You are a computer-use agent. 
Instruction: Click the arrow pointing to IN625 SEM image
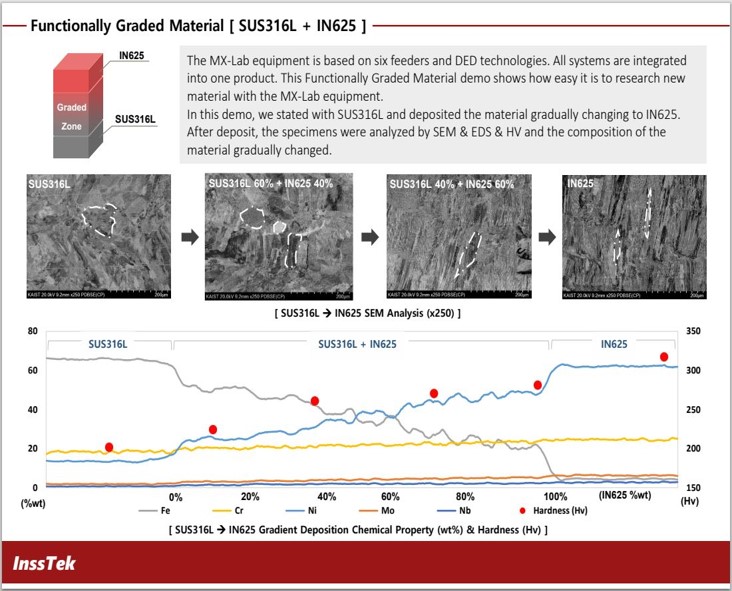(x=546, y=238)
